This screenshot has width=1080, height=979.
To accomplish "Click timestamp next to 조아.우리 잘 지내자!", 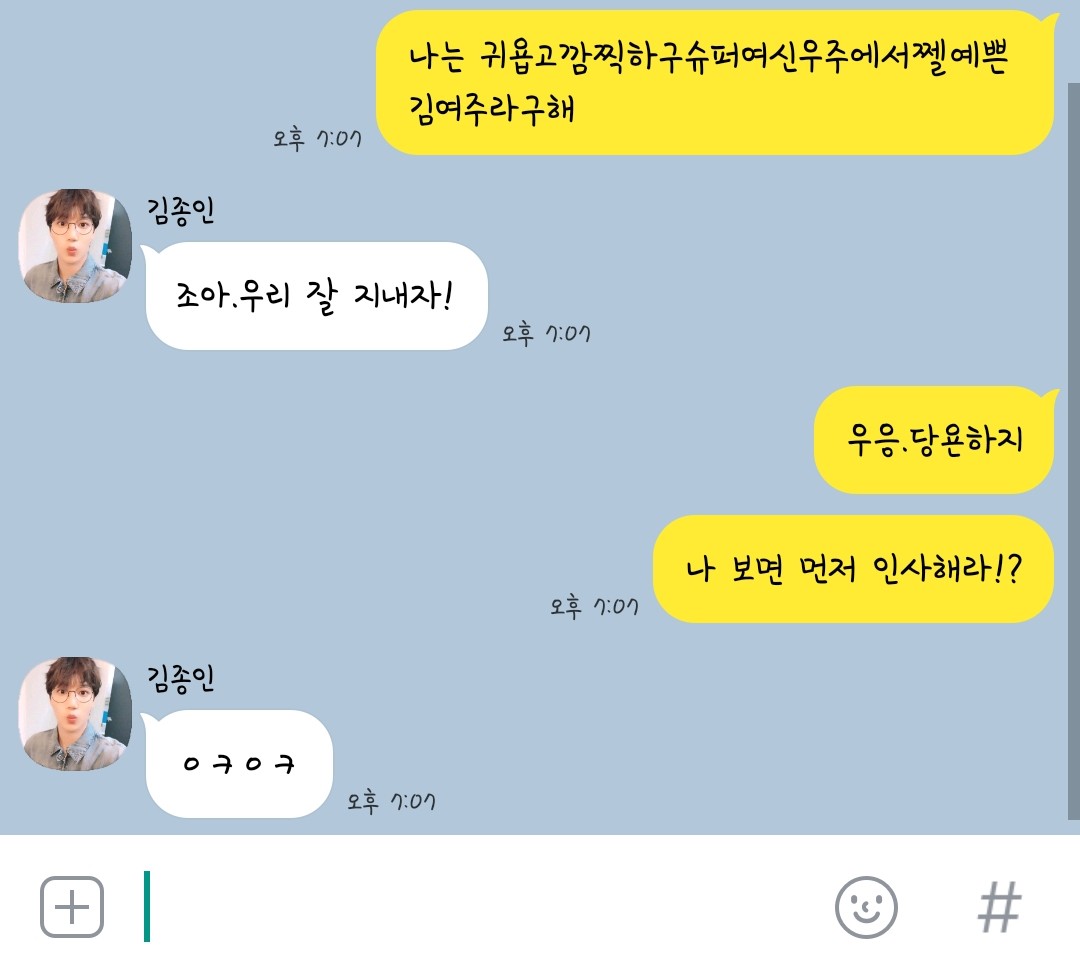I will click(546, 333).
